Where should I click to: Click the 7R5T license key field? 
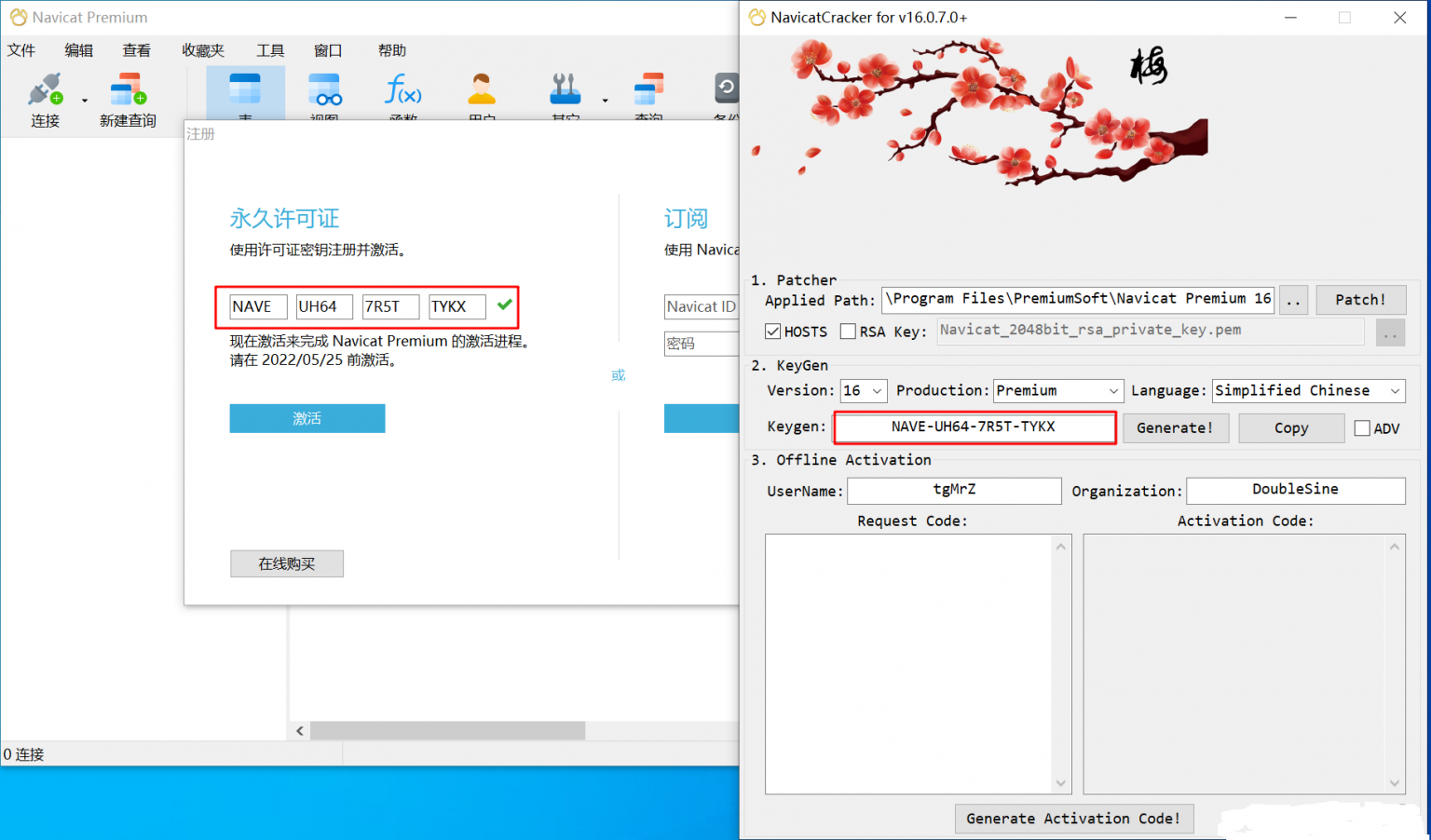pos(390,306)
